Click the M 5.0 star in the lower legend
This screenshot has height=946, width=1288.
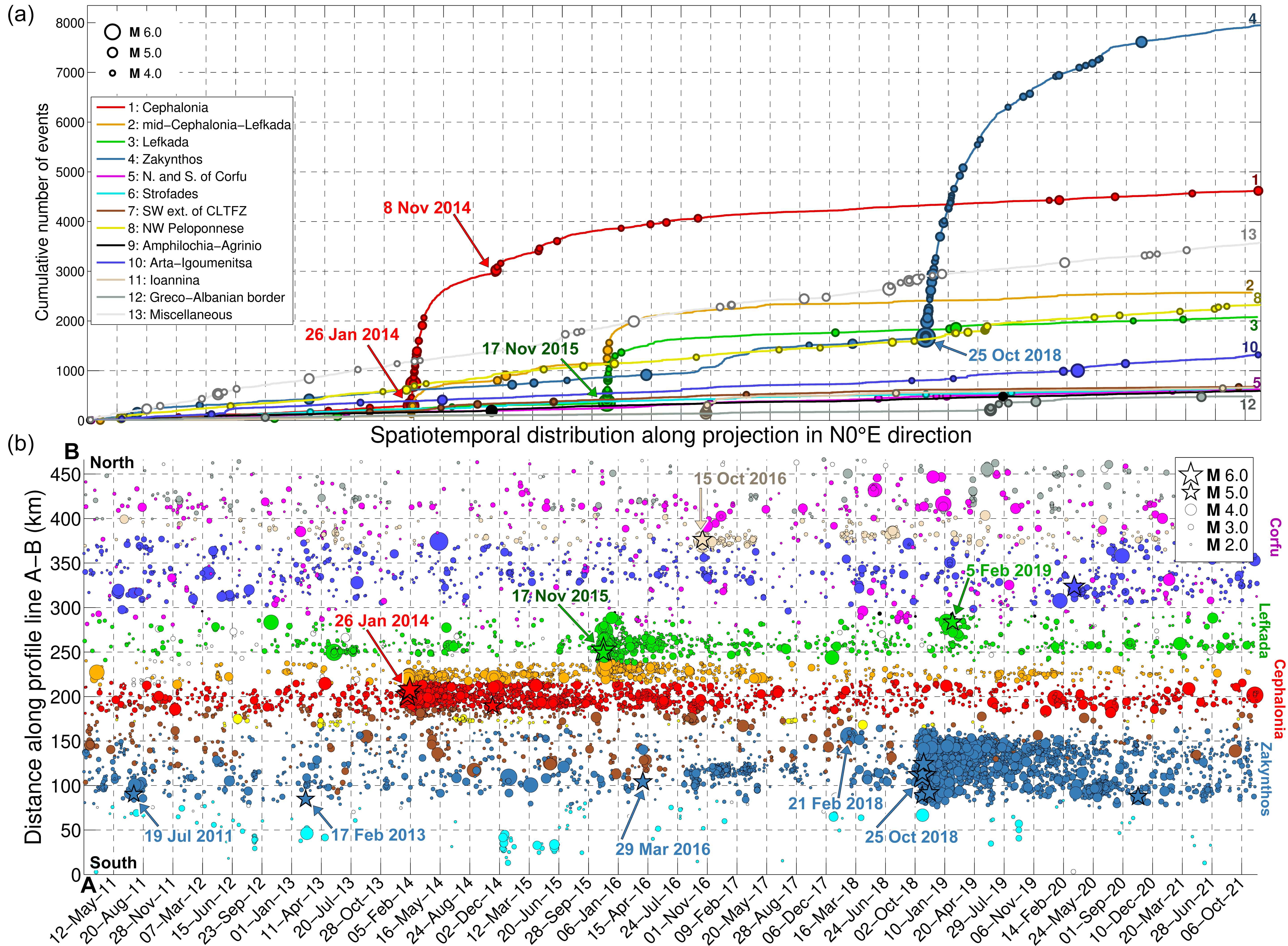click(1191, 492)
